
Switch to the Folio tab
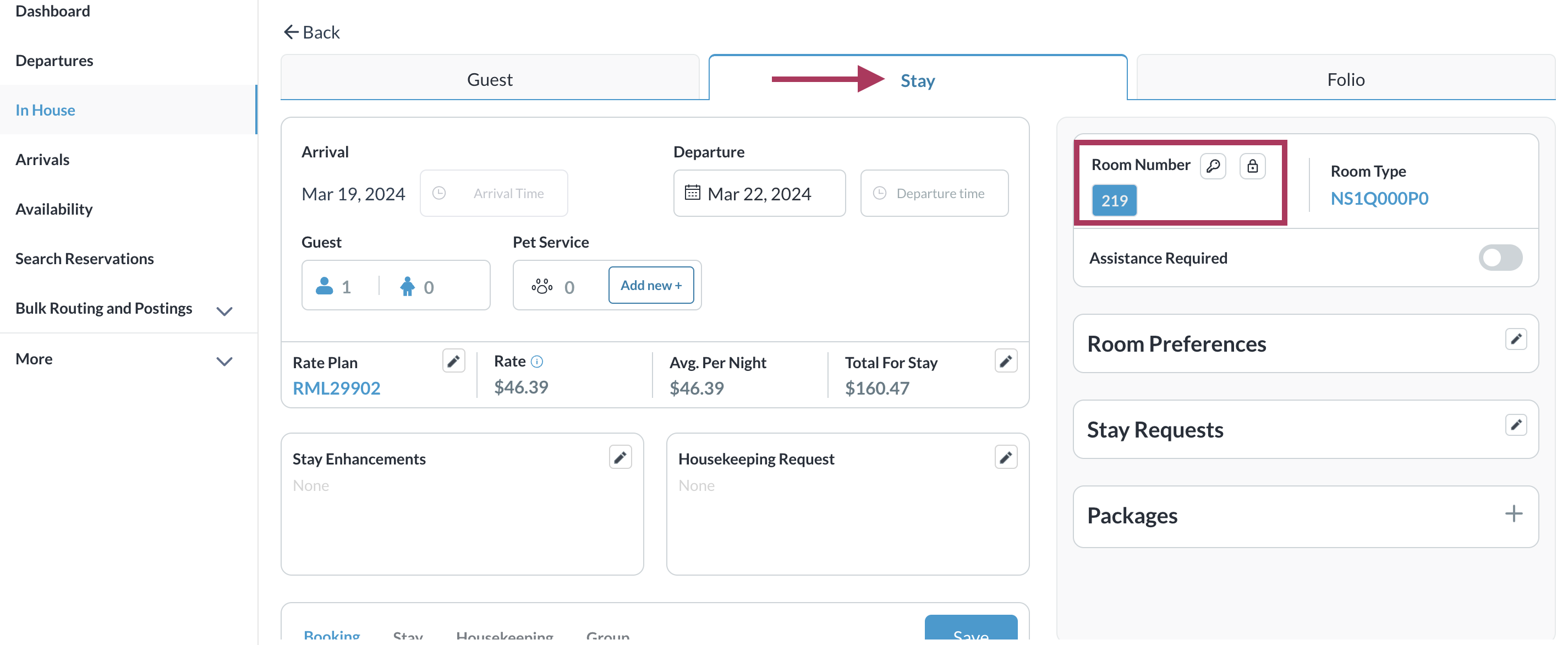(1345, 79)
